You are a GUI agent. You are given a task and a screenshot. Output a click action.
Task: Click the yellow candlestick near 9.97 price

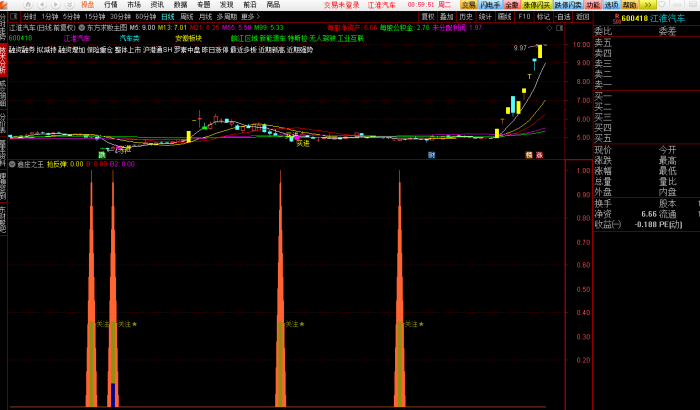pyautogui.click(x=541, y=50)
